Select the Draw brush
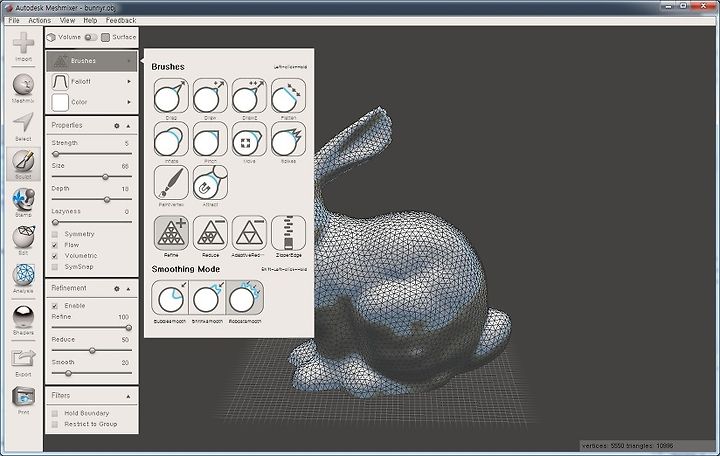This screenshot has height=456, width=720. pos(210,96)
